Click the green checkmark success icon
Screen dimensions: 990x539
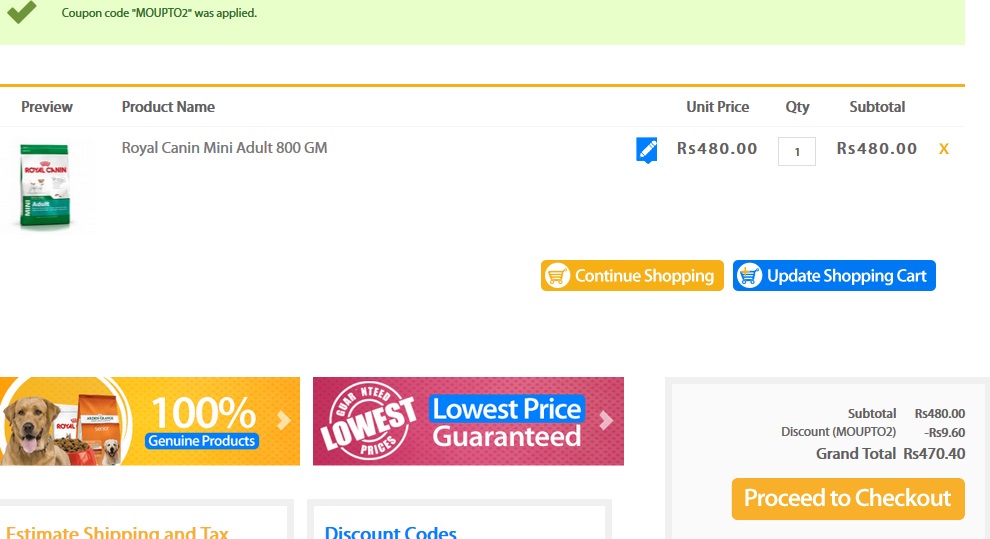click(21, 12)
